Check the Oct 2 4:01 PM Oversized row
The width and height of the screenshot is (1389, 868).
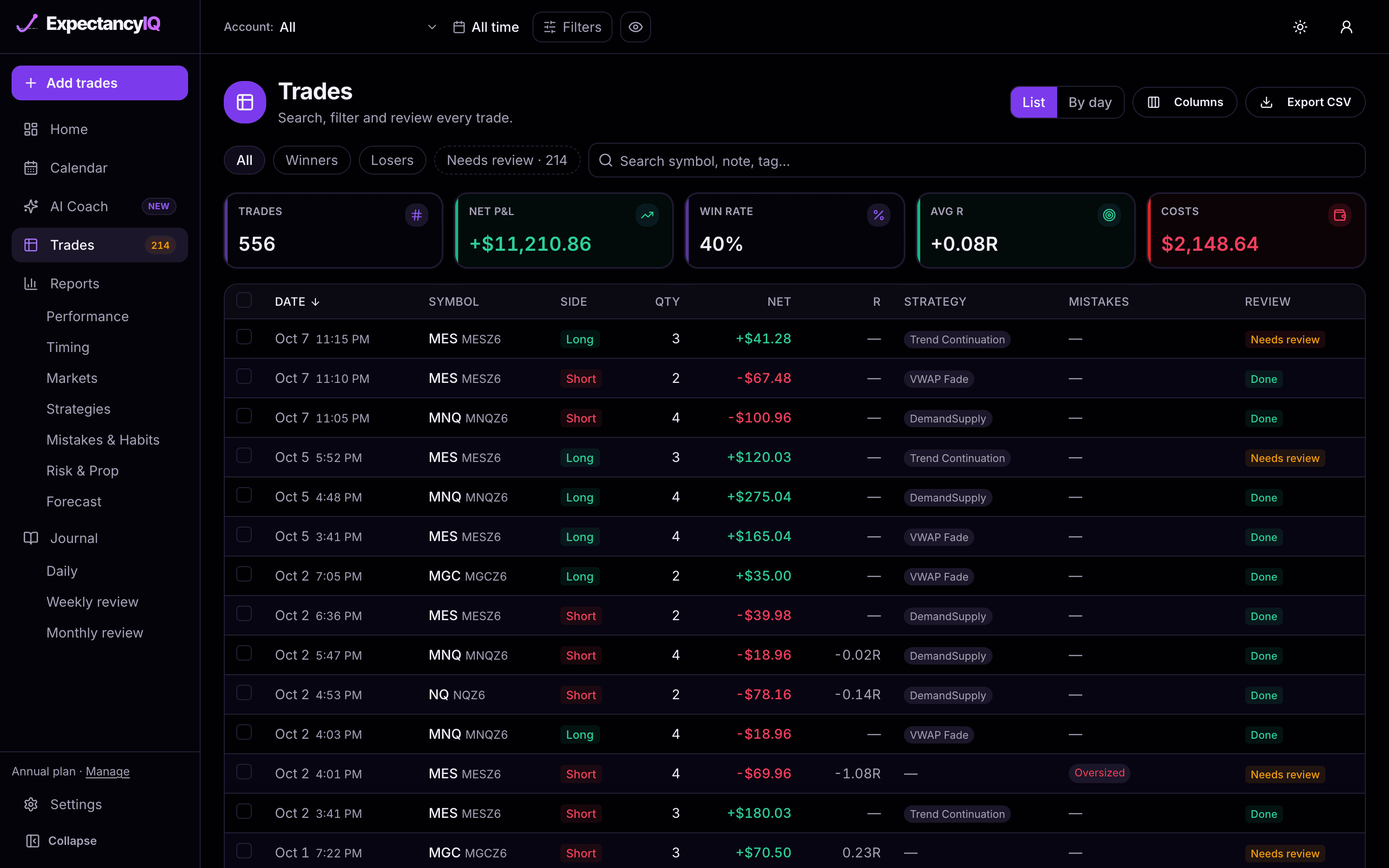click(x=244, y=772)
